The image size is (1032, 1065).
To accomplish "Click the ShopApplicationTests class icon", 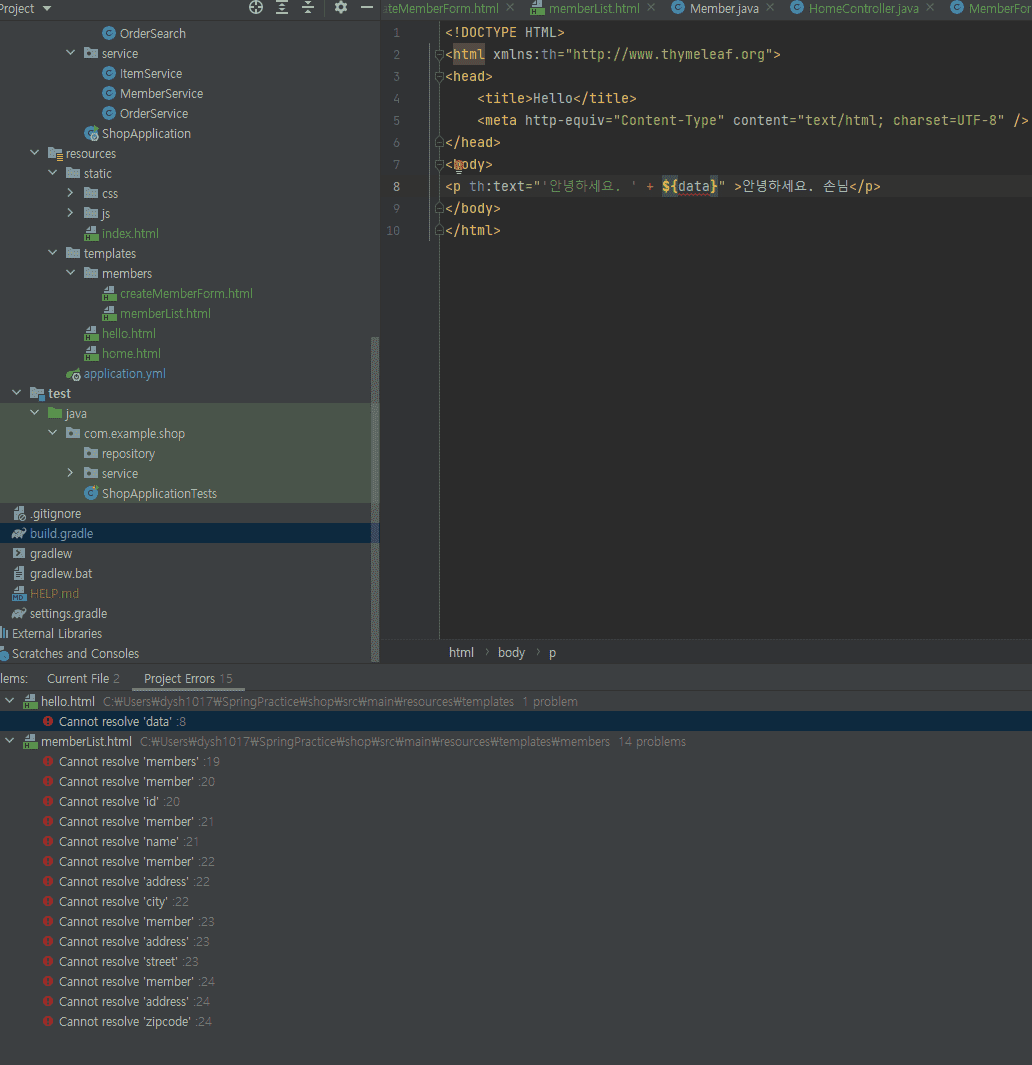I will [x=91, y=493].
